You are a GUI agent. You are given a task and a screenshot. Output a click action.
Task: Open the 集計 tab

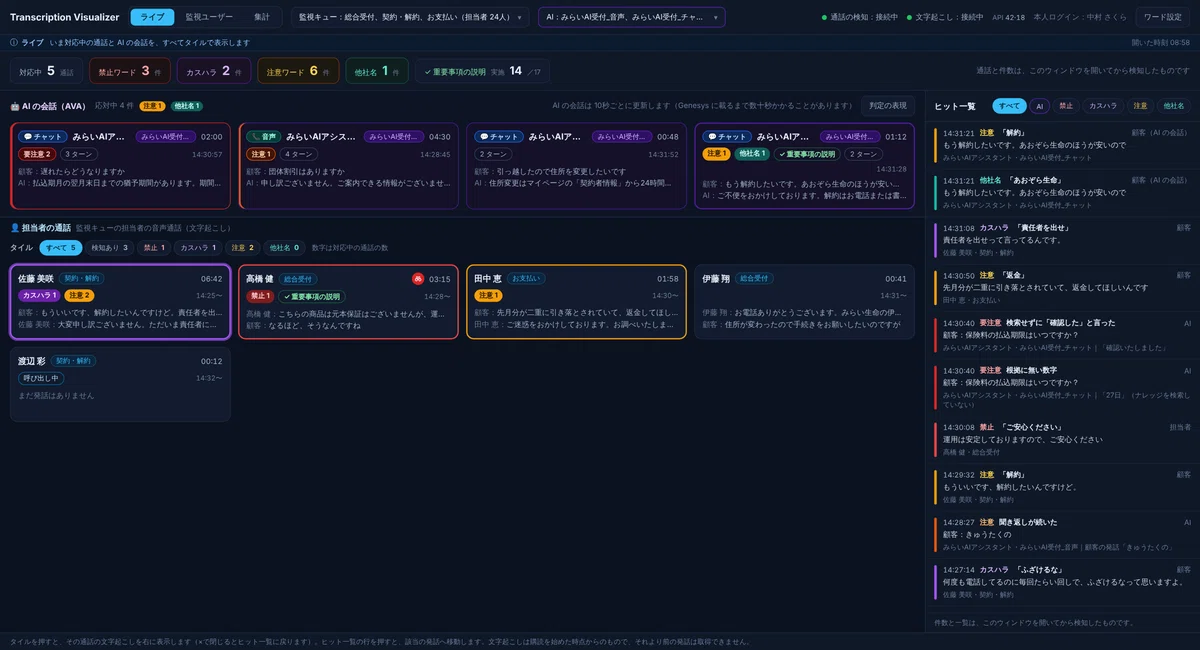click(262, 17)
